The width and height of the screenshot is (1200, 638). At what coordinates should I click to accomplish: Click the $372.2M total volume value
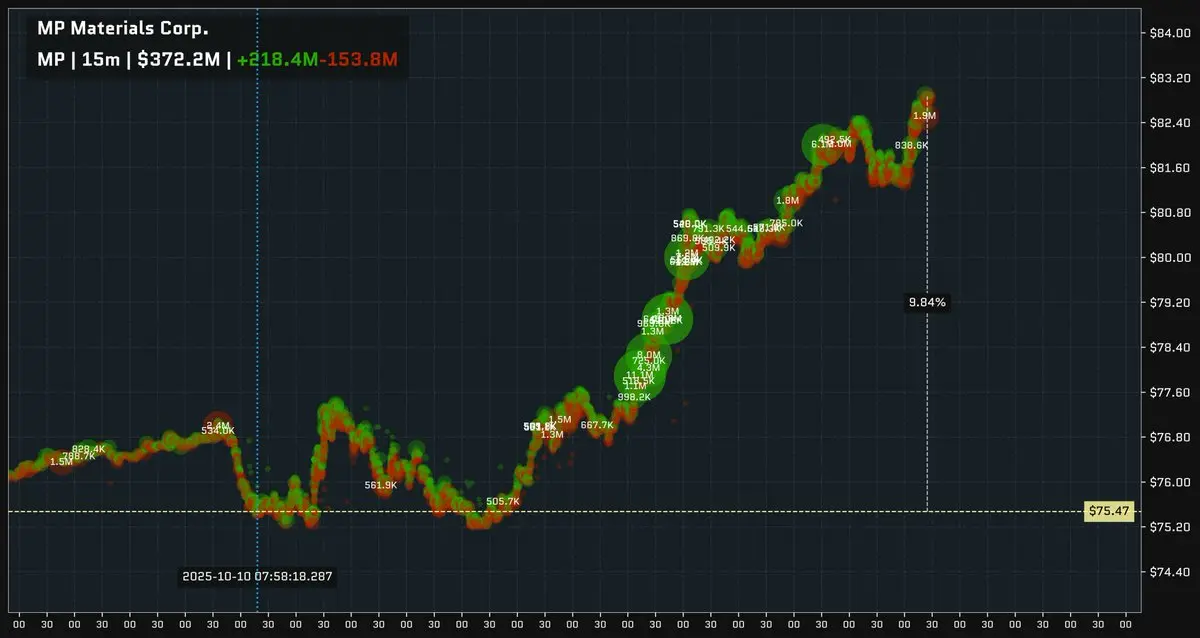click(178, 60)
